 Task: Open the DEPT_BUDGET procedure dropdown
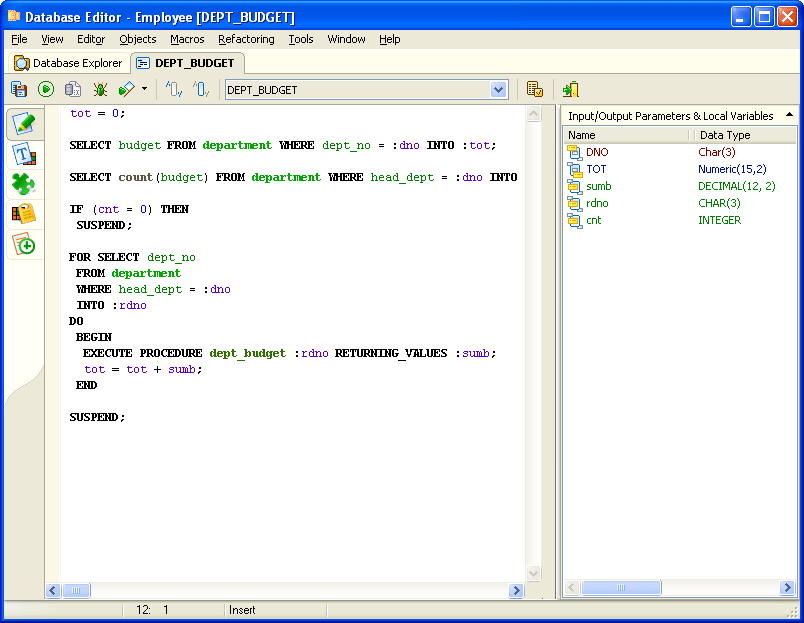(x=499, y=89)
